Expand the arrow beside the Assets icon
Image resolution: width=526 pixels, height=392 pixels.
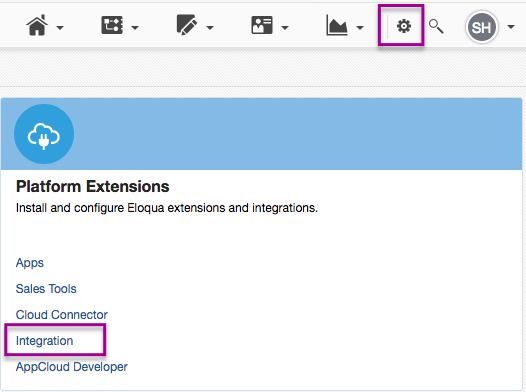[x=210, y=28]
